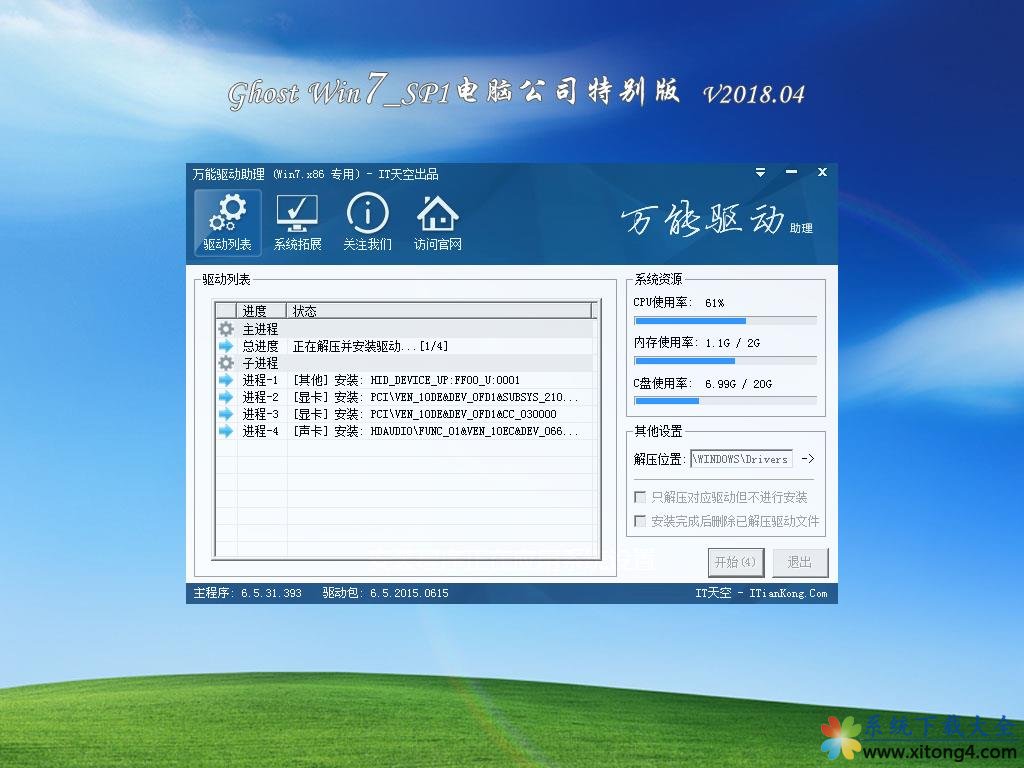Image resolution: width=1024 pixels, height=768 pixels.
Task: Open the title bar dropdown menu arrow
Action: click(760, 172)
